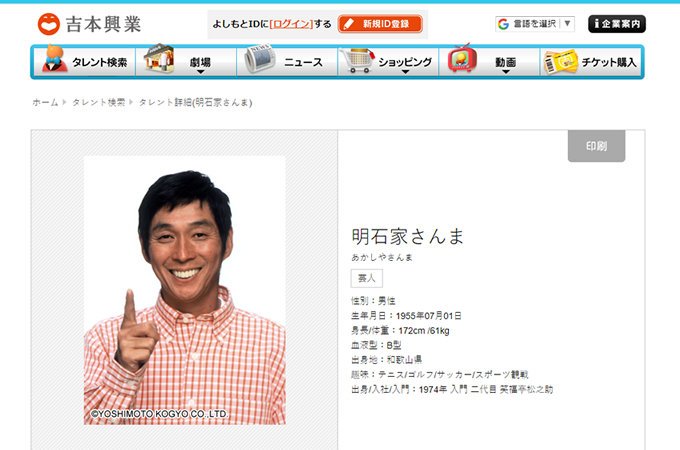680x450 pixels.
Task: Click the 新規ID登録 button
Action: (x=380, y=24)
